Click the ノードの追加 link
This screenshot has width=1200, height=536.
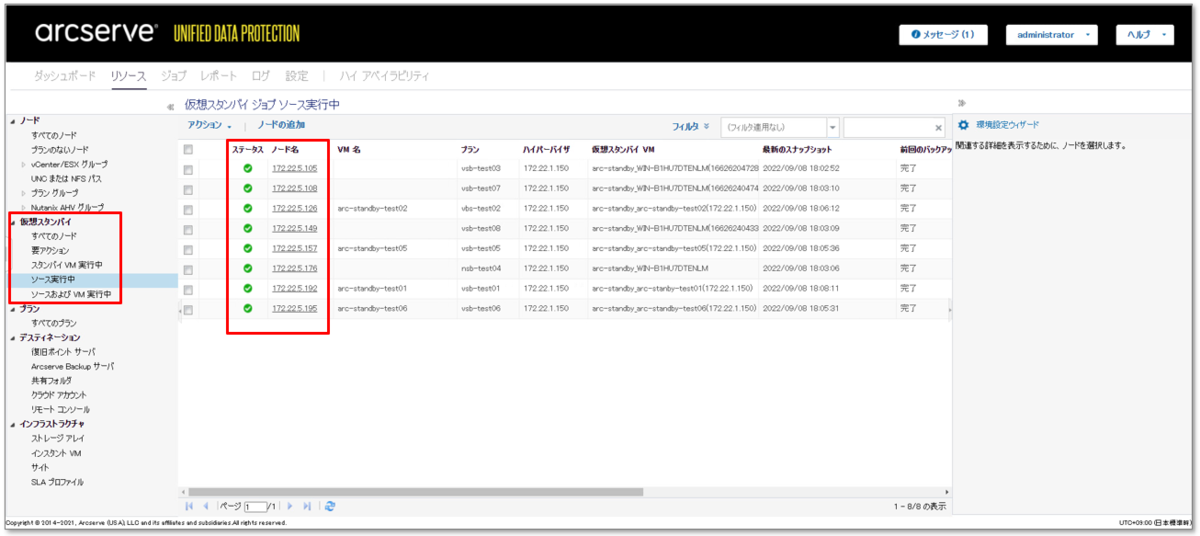281,125
